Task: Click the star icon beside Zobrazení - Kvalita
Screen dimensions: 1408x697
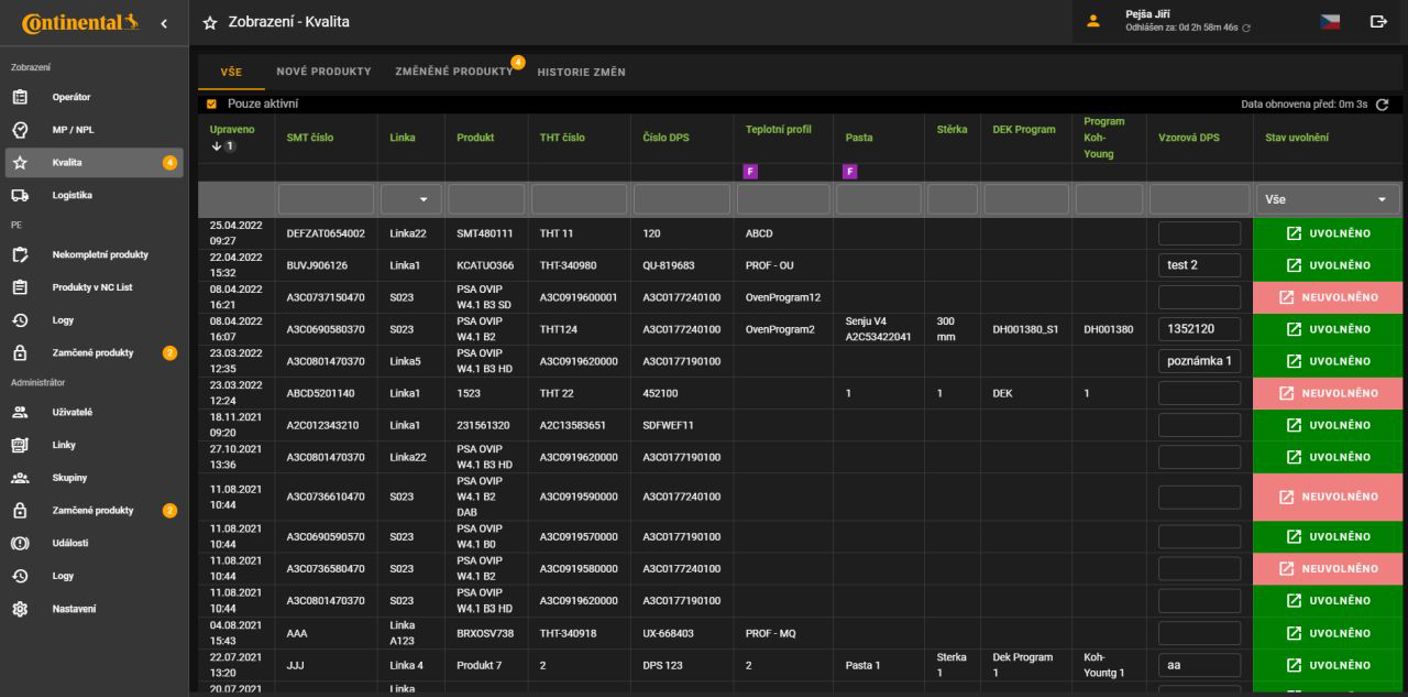Action: pos(210,23)
